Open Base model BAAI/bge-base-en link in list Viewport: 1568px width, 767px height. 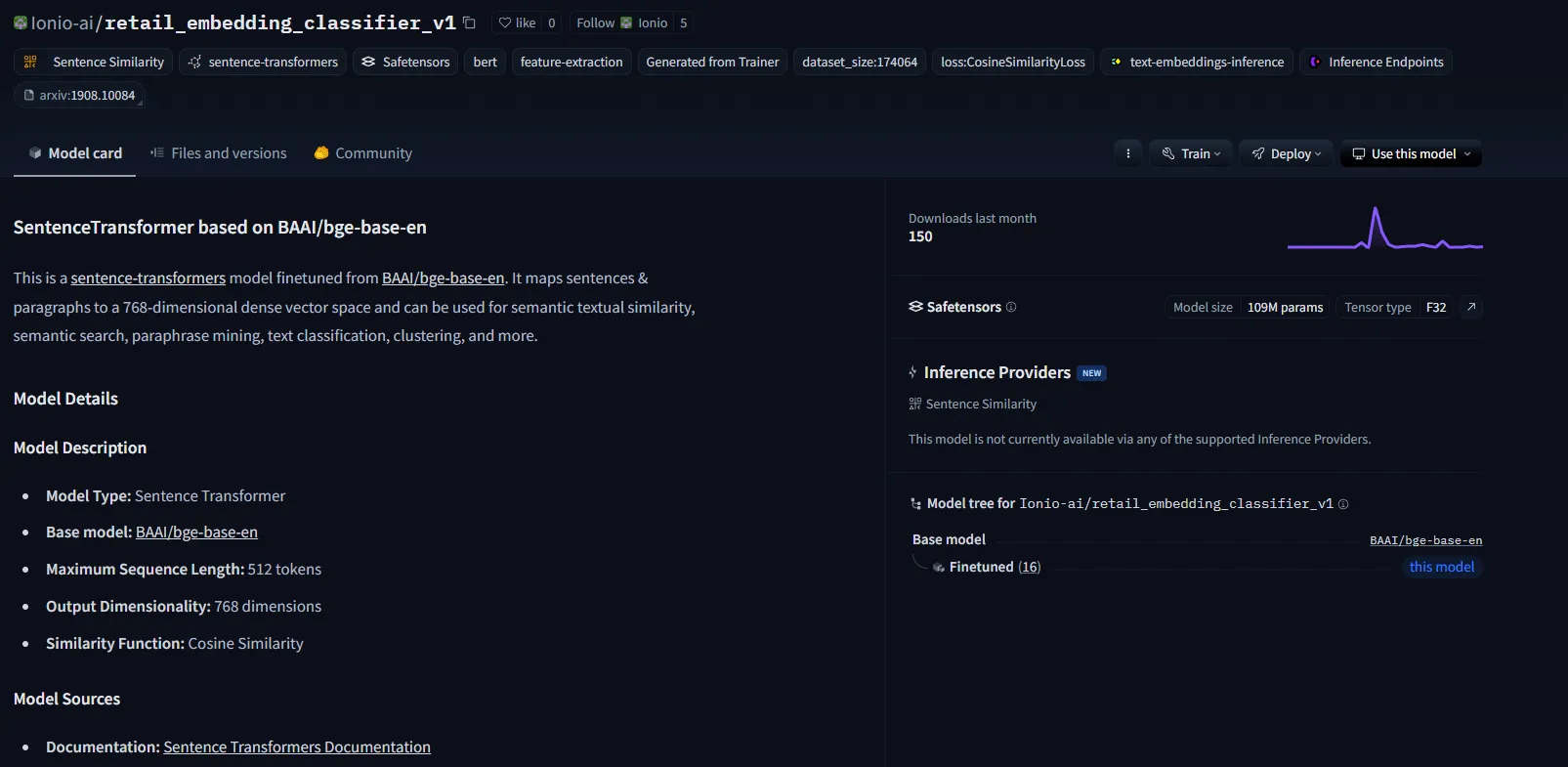coord(196,533)
